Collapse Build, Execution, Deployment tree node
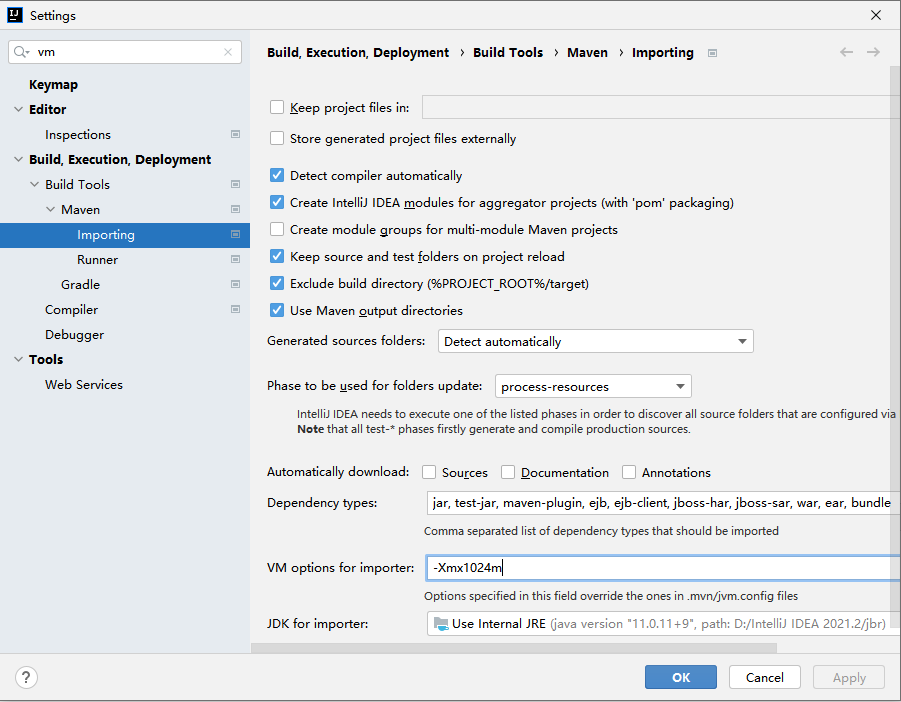This screenshot has width=901, height=702. 18,159
